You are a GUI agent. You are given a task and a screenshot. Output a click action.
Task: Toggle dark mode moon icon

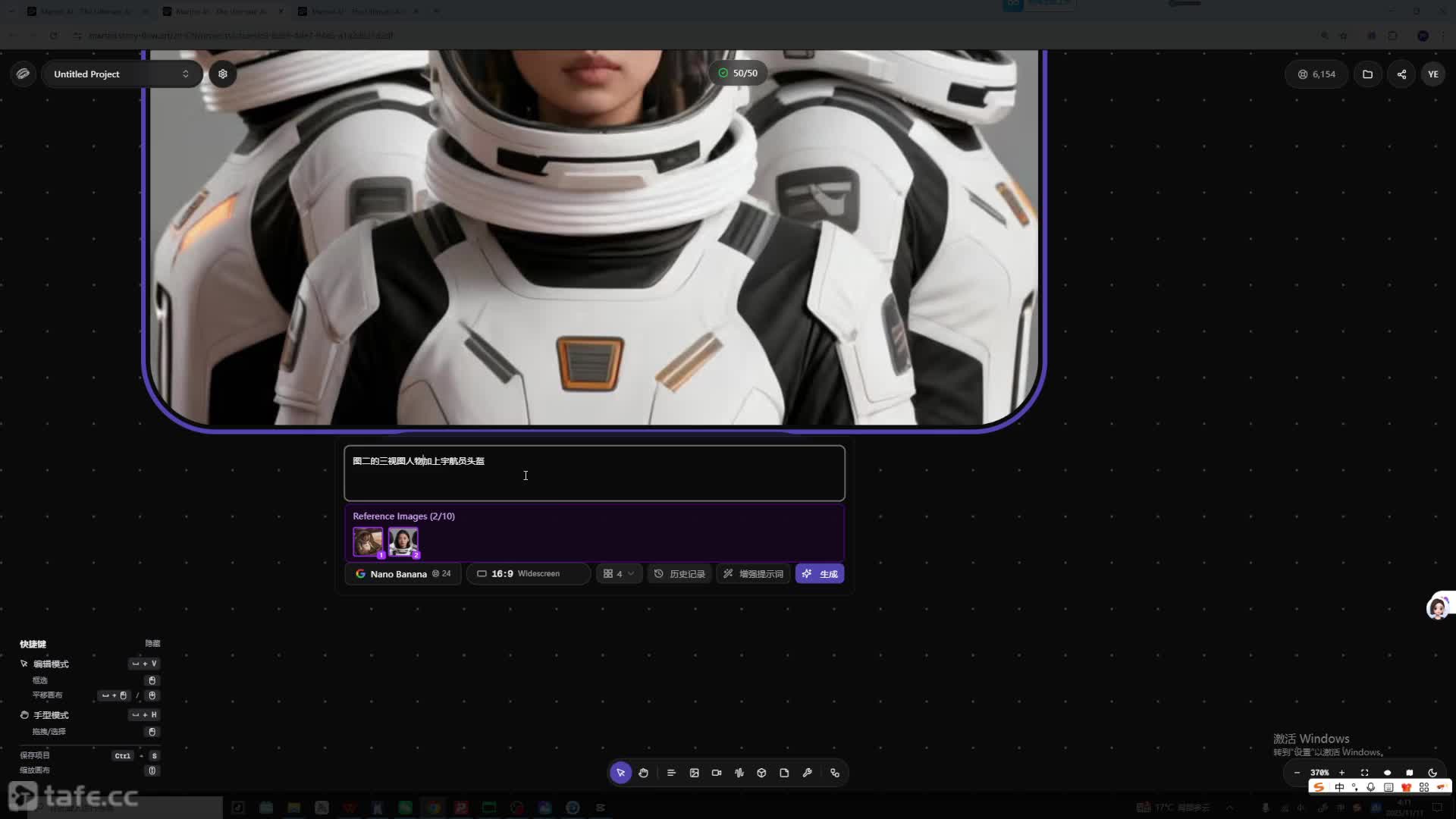(1432, 773)
